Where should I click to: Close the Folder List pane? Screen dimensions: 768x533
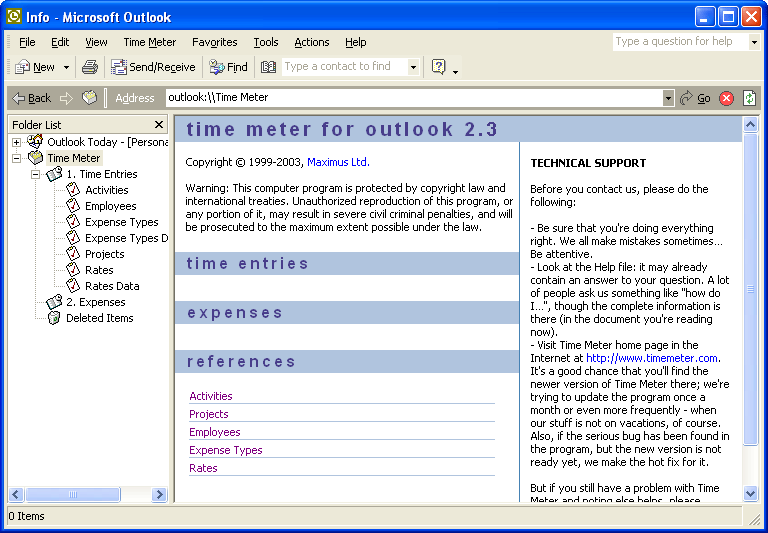coord(159,124)
